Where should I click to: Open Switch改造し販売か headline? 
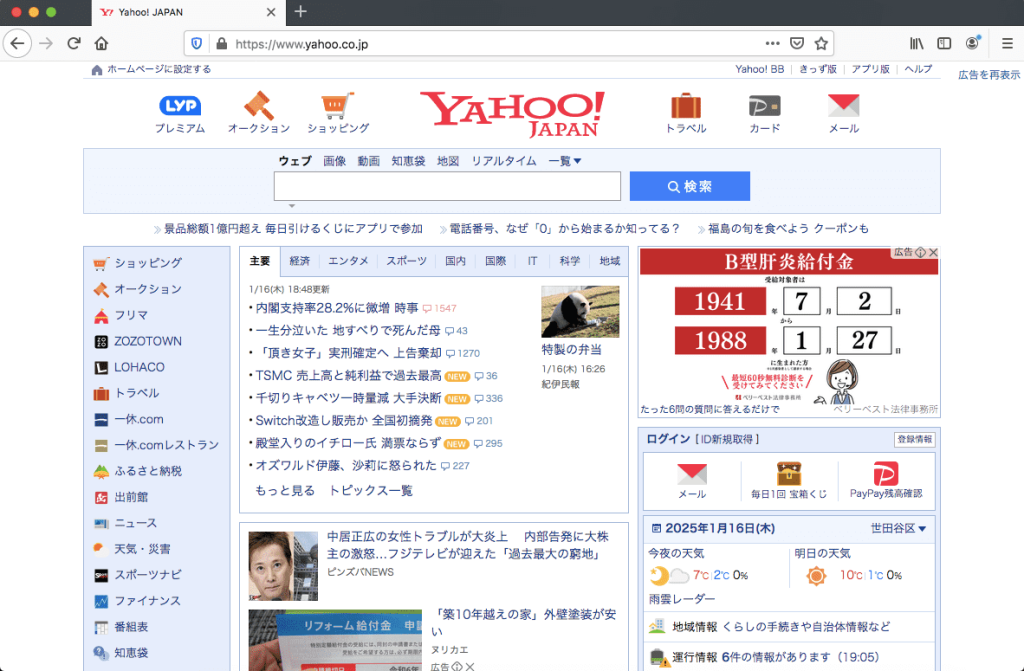tap(344, 420)
